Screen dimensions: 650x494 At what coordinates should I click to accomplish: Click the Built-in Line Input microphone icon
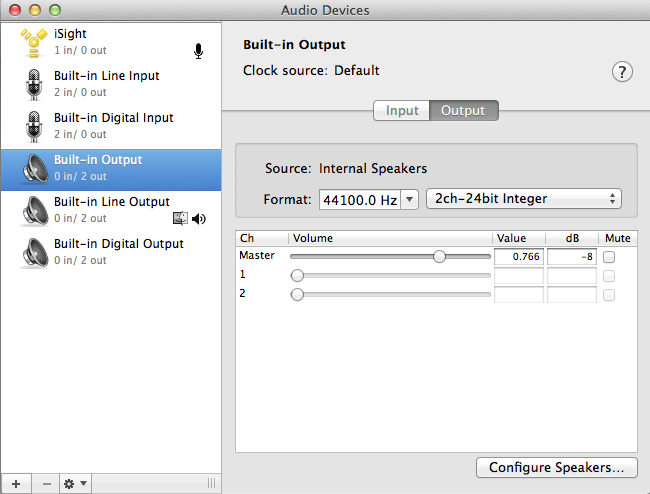[x=34, y=85]
